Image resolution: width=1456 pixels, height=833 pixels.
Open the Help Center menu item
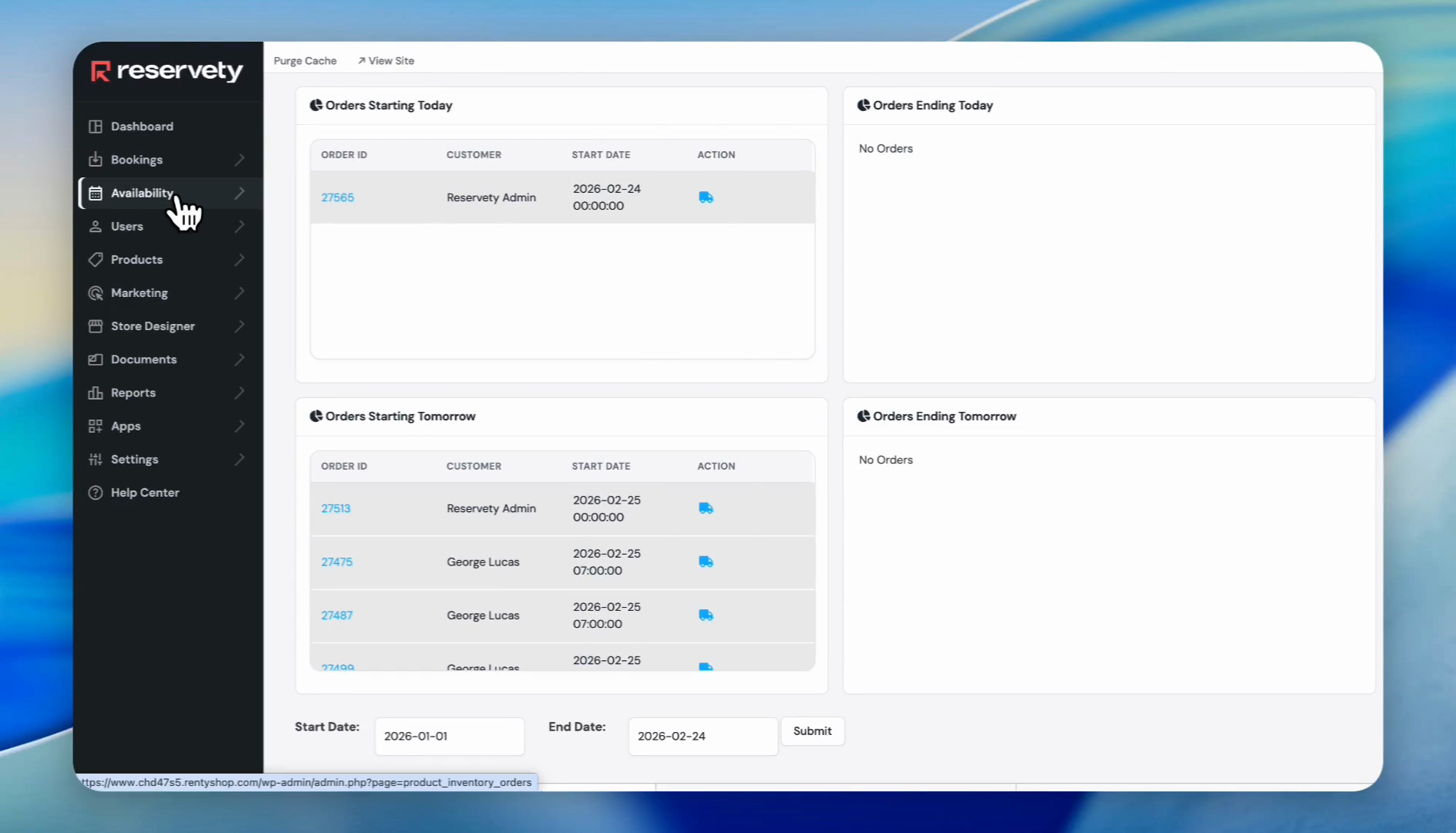(x=168, y=493)
